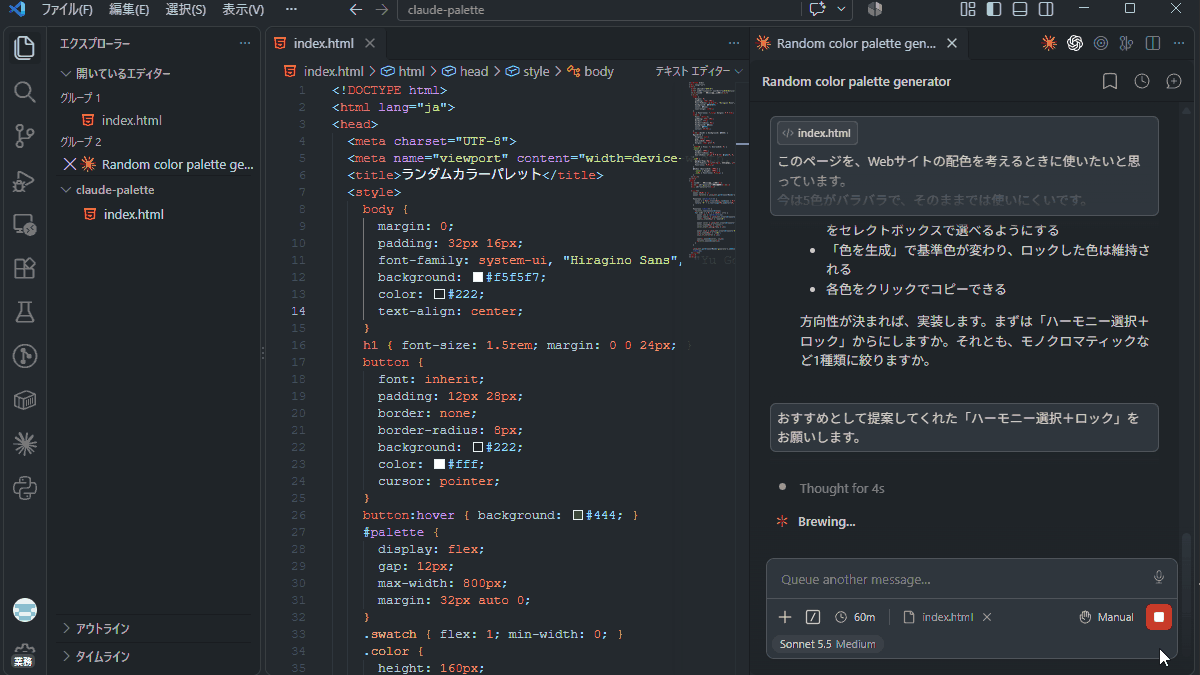The image size is (1200, 675).
Task: Start a new chat conversation
Action: tap(1174, 81)
